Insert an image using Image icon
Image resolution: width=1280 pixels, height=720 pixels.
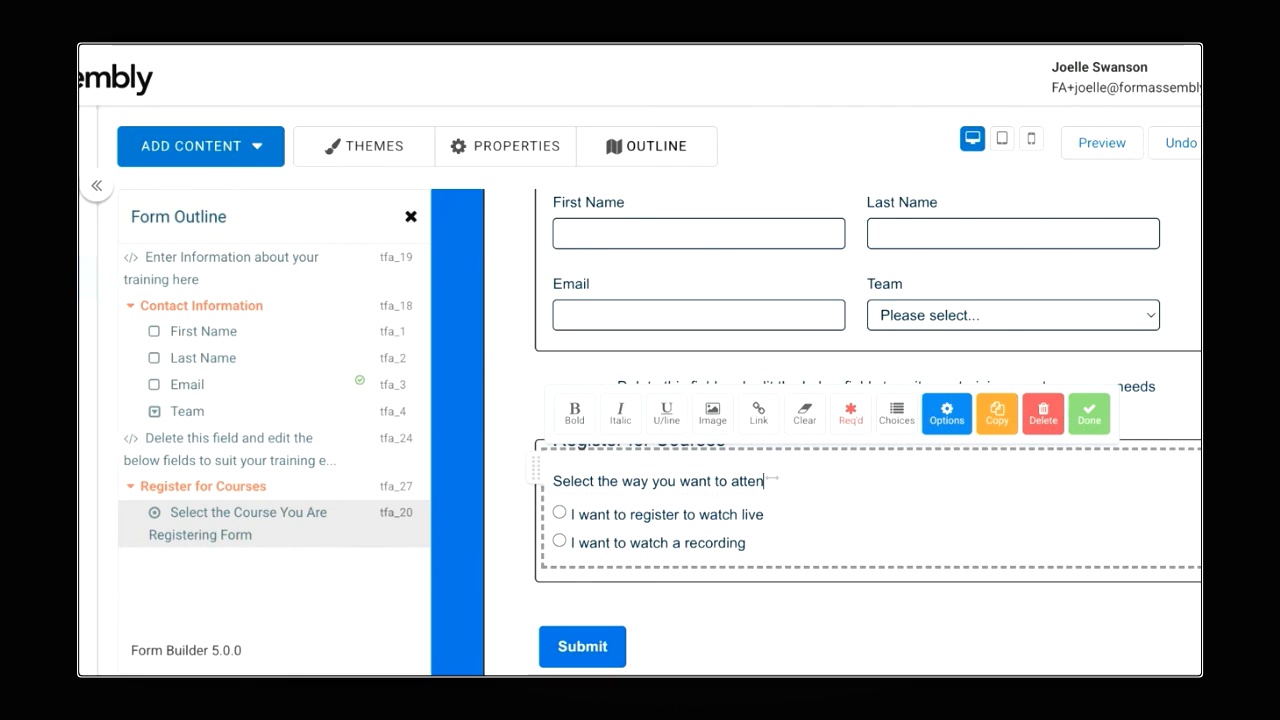pos(712,412)
